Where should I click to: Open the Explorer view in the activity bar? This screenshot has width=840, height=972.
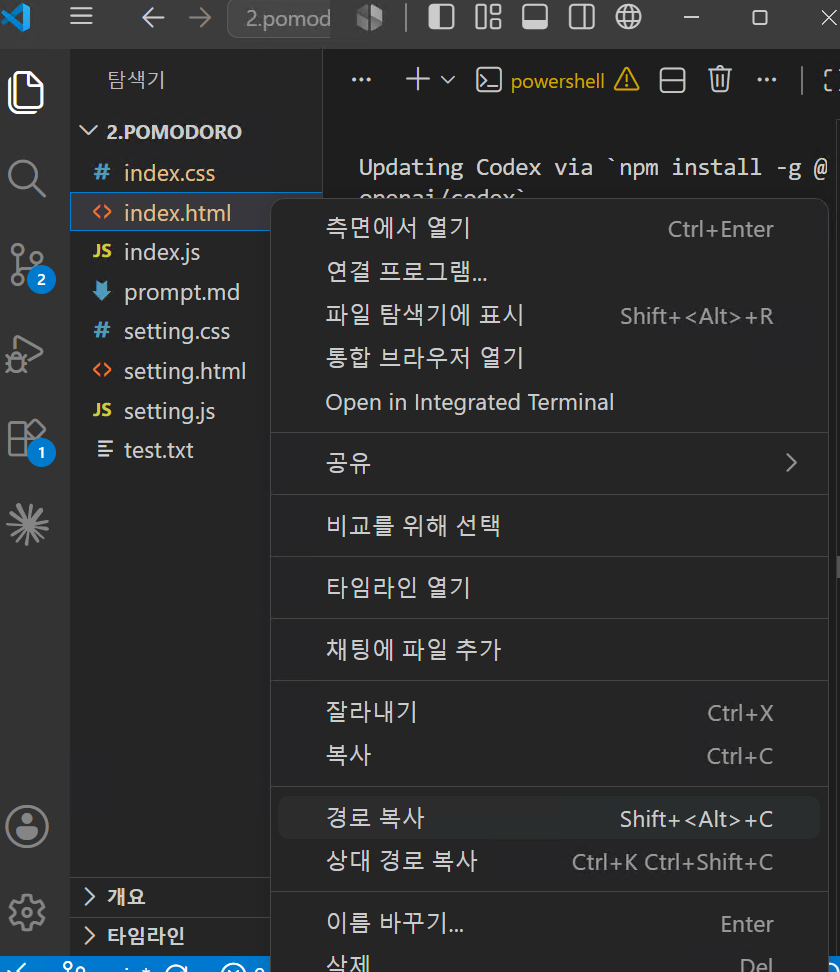[x=26, y=92]
